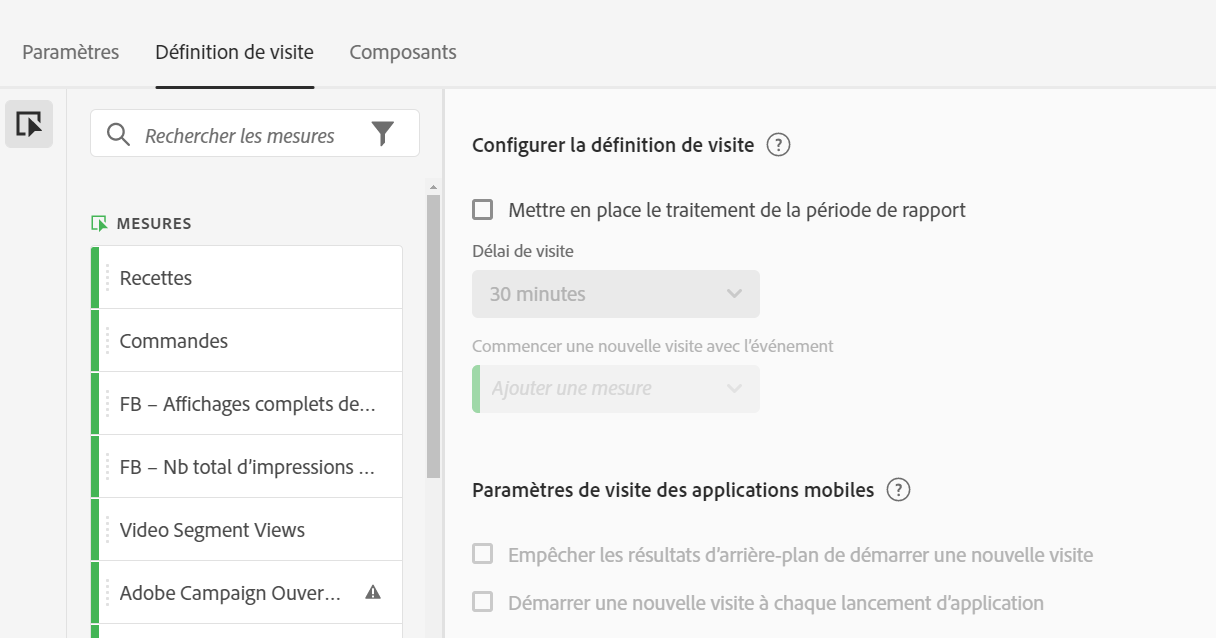Open the Délai de visite 30 minutes dropdown
Image resolution: width=1216 pixels, height=638 pixels.
[x=615, y=294]
